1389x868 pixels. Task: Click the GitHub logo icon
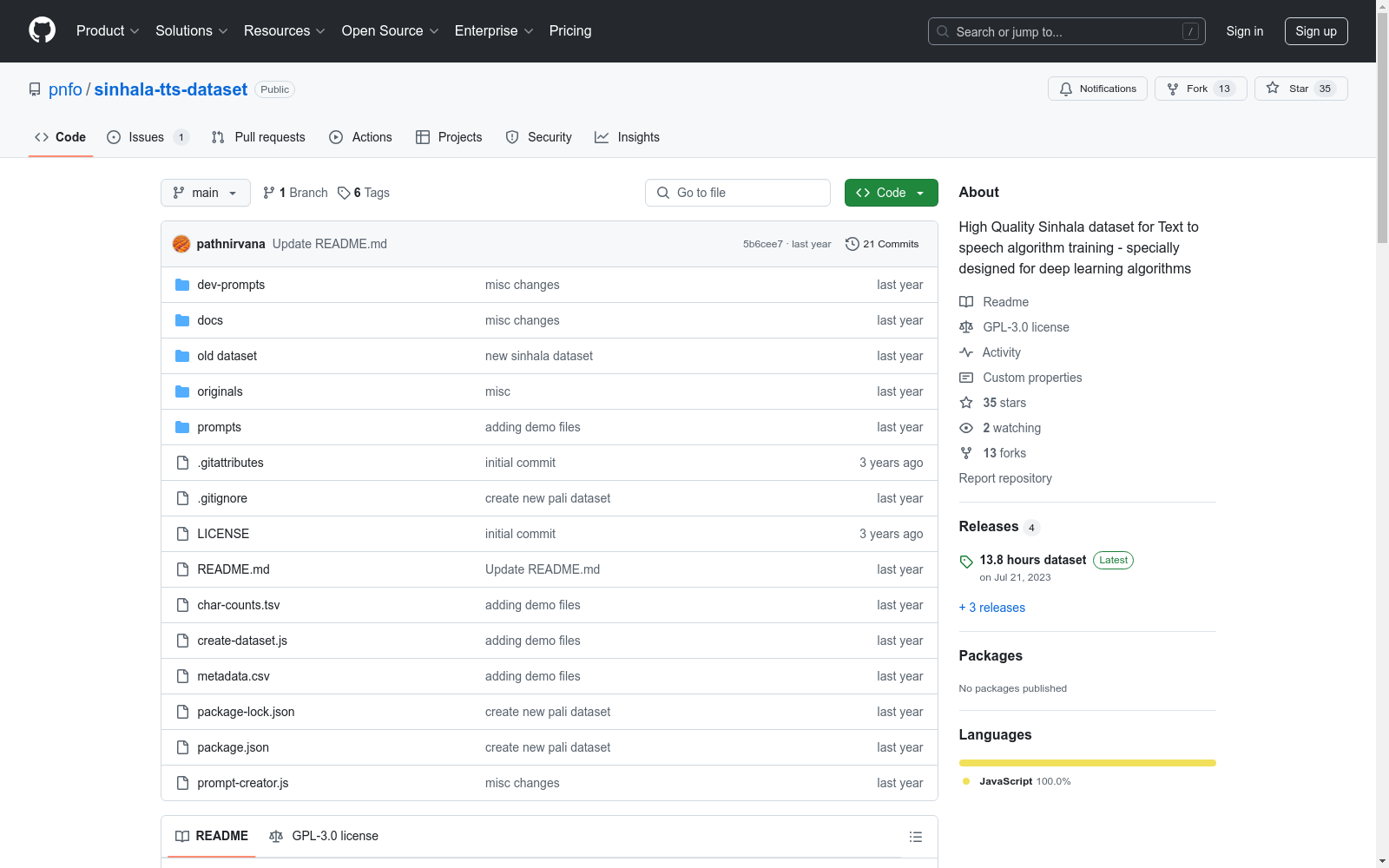coord(42,30)
